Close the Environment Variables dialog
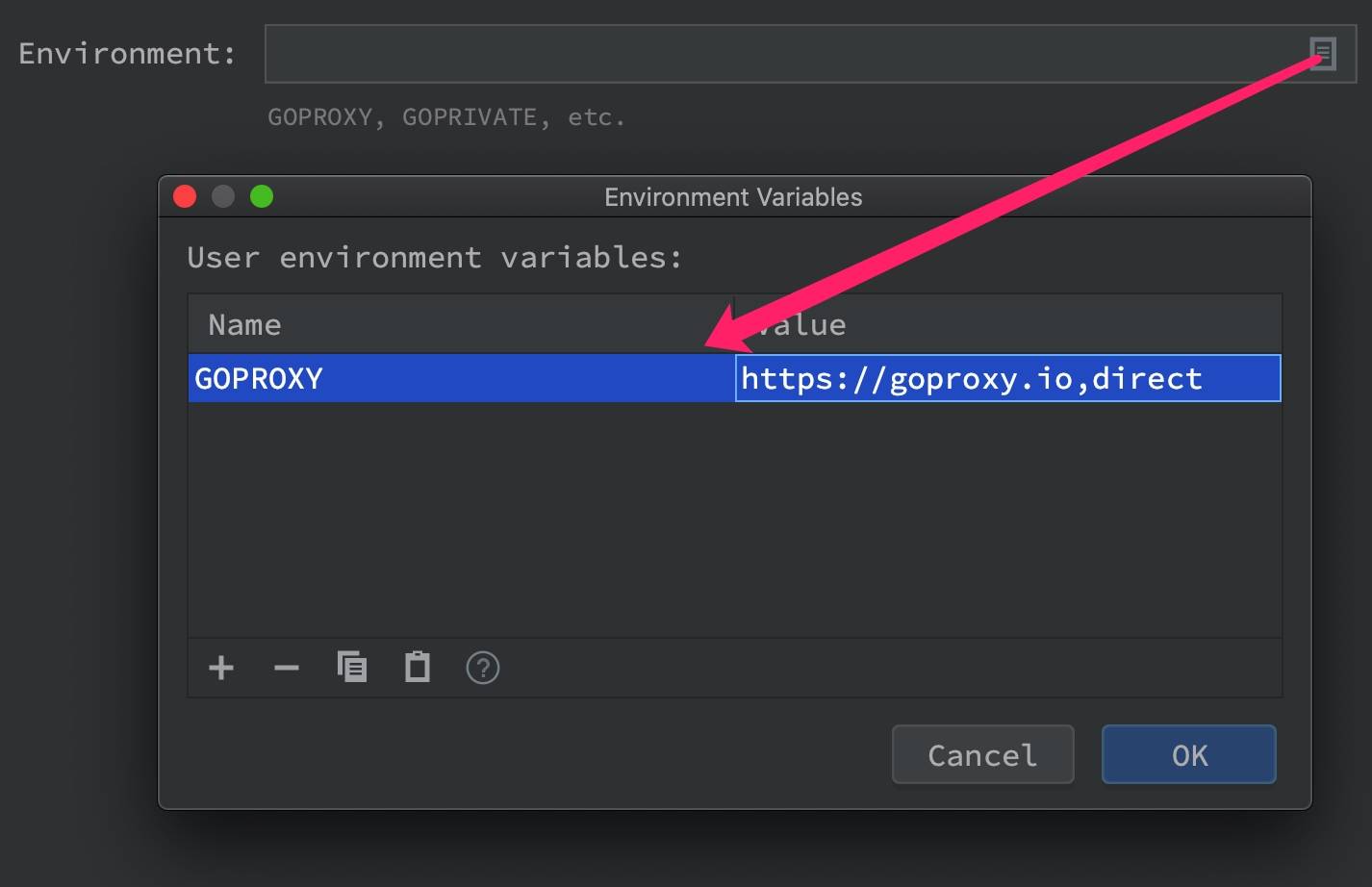 click(185, 197)
